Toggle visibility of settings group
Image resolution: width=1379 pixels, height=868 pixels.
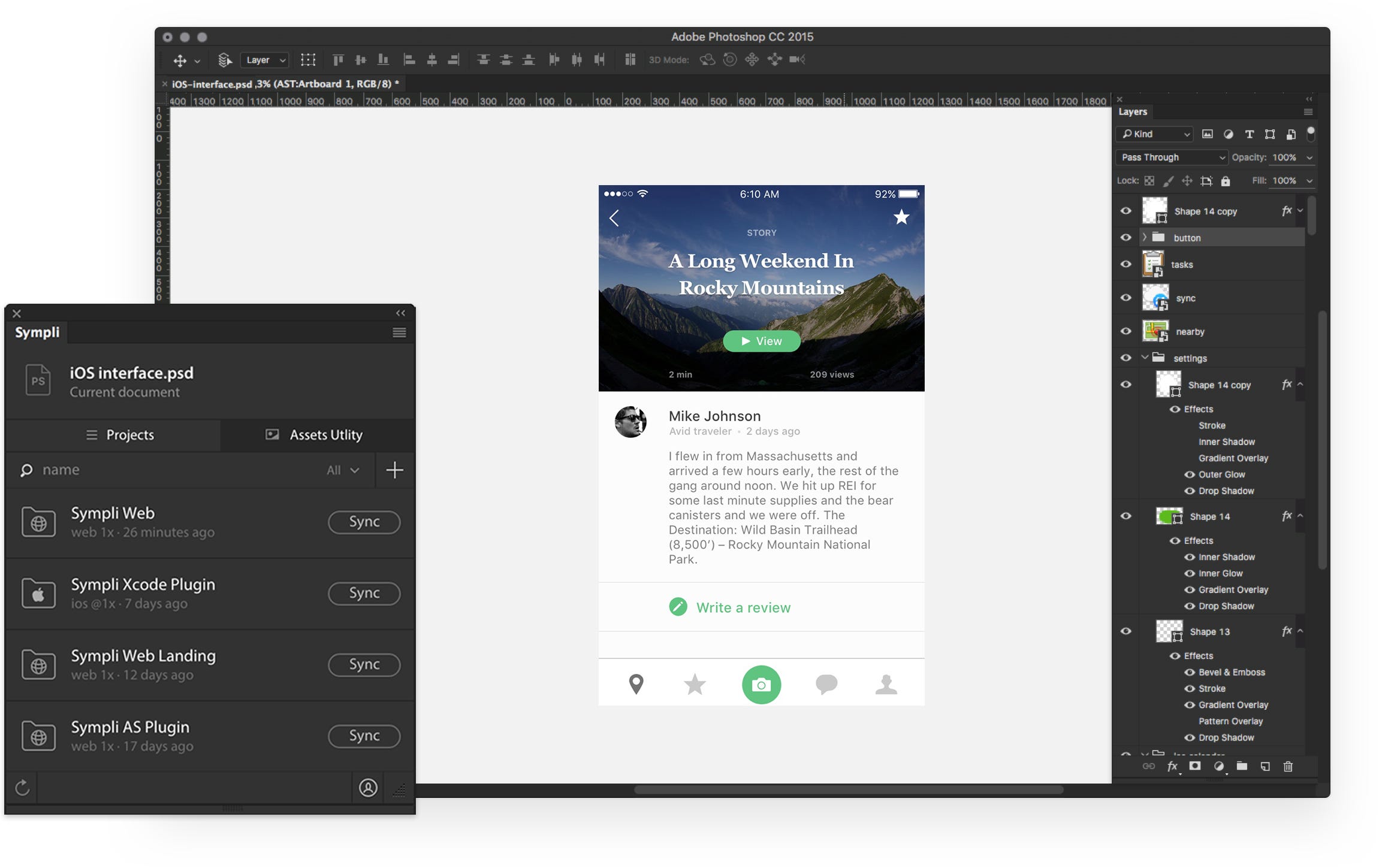(x=1126, y=358)
